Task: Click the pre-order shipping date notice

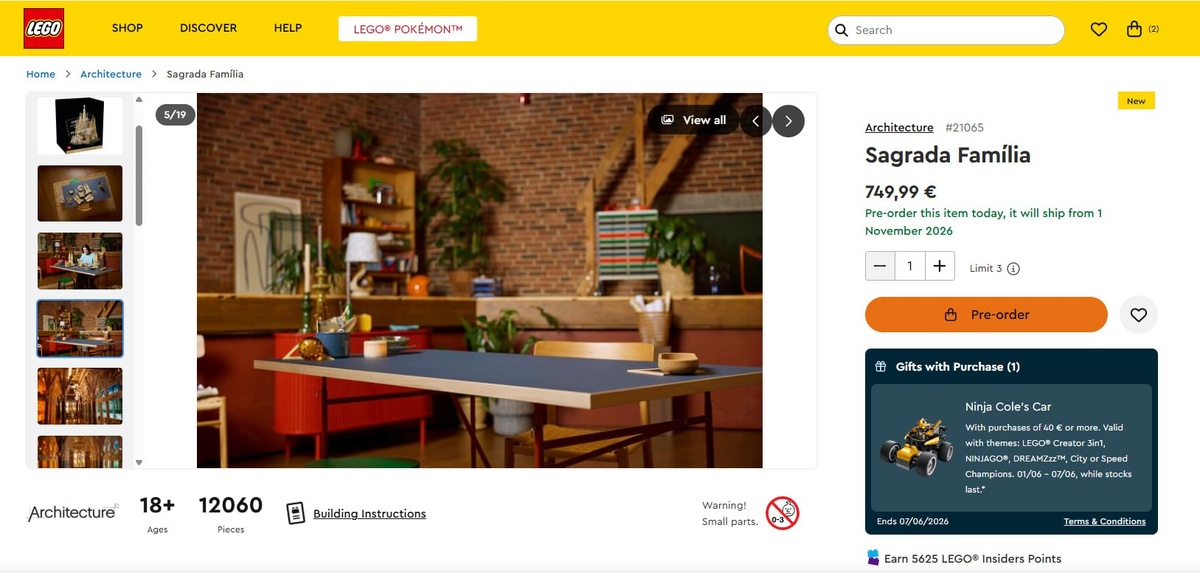Action: (984, 222)
